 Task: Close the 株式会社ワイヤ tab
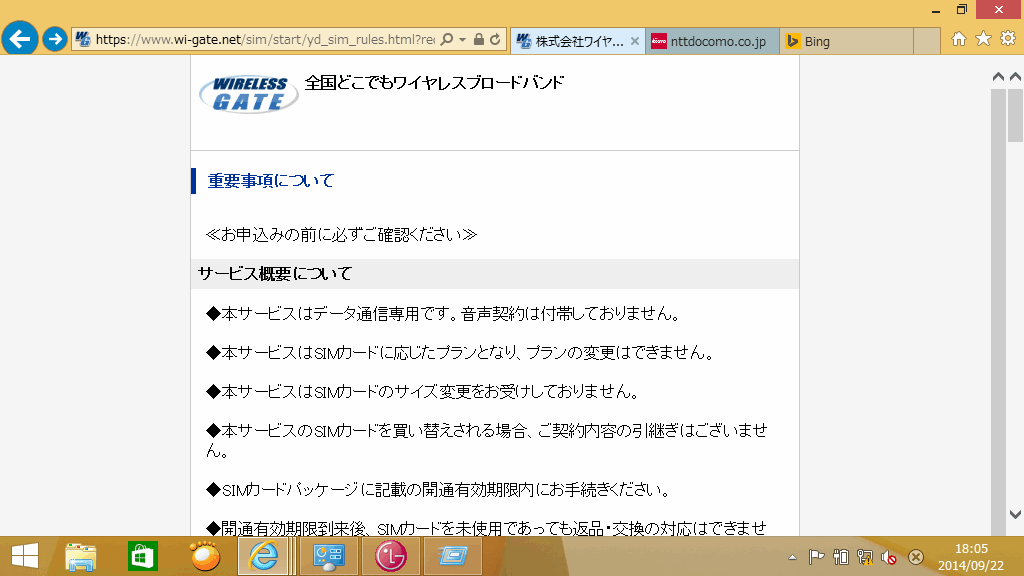(x=635, y=41)
